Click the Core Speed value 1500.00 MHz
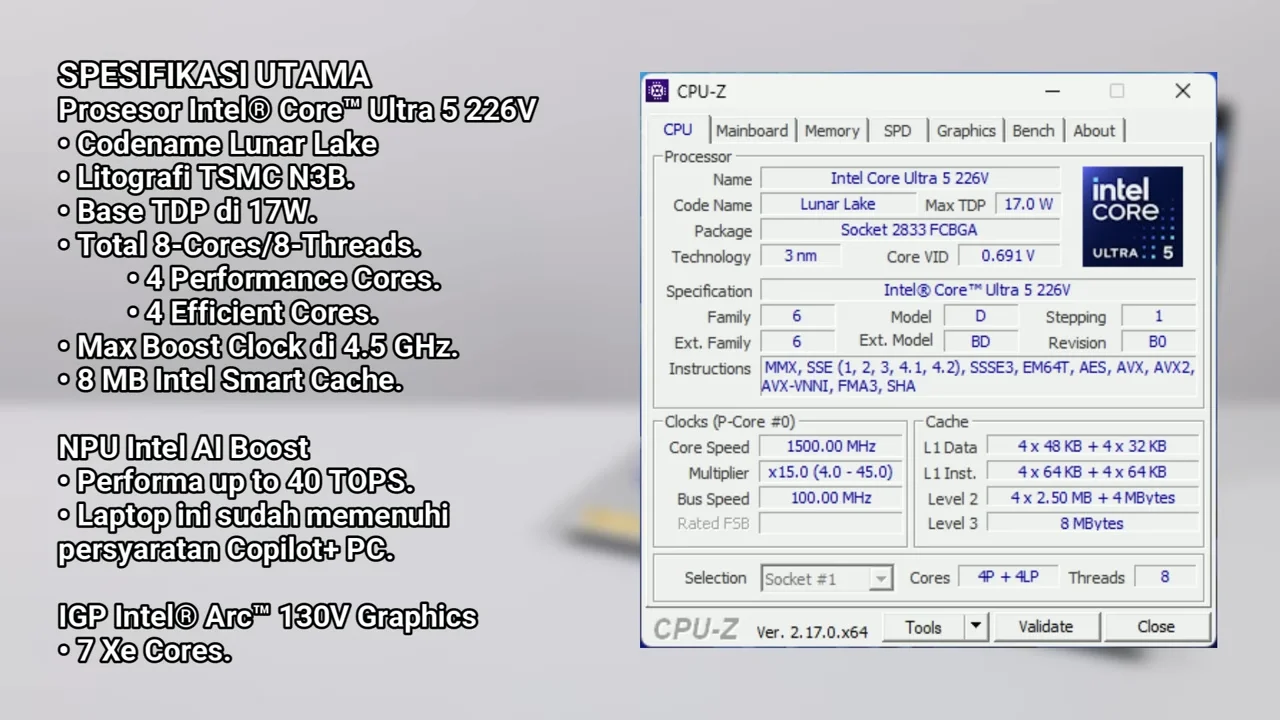The width and height of the screenshot is (1280, 720). (831, 446)
